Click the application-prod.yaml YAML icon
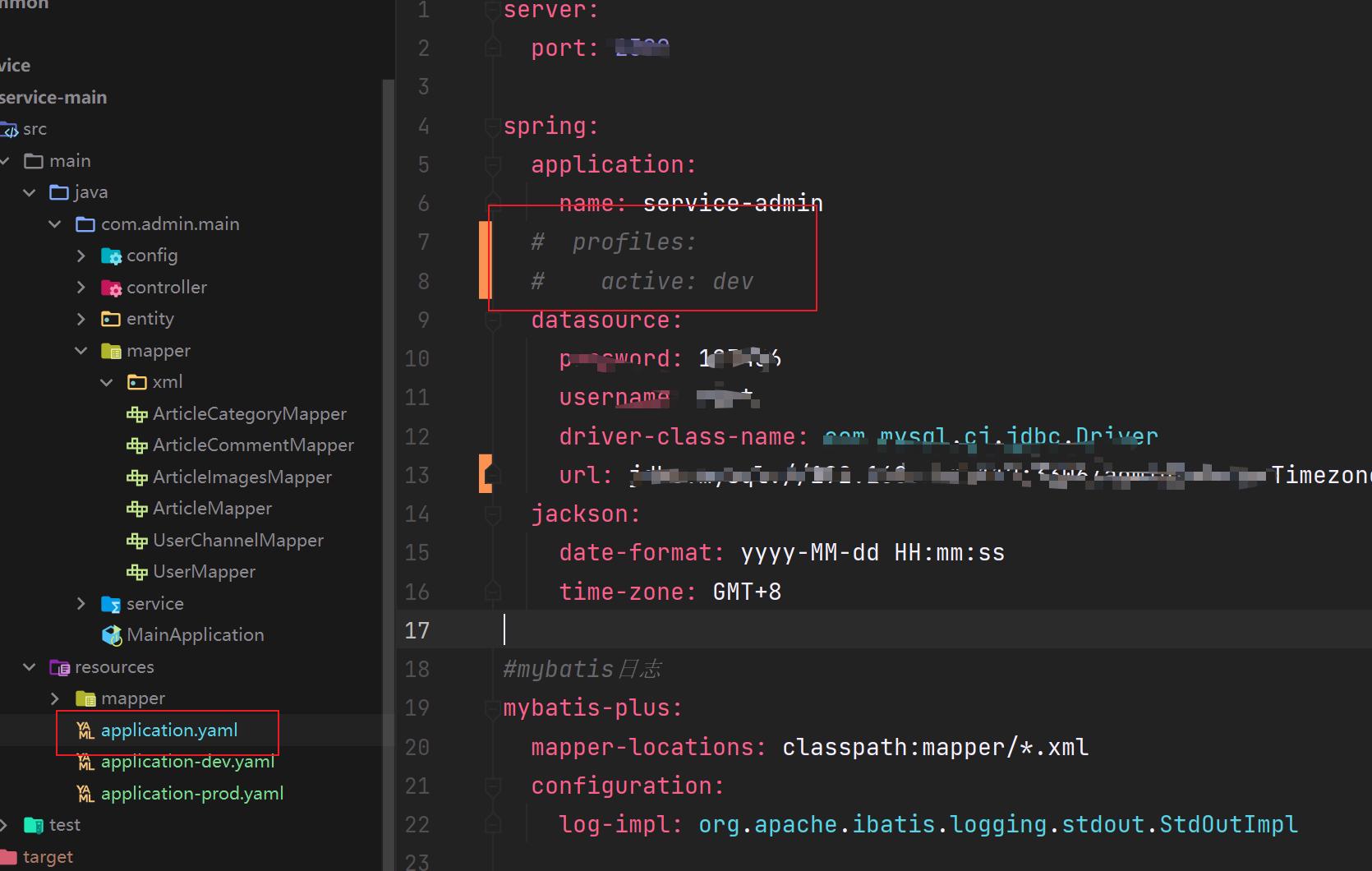The image size is (1372, 871). point(85,793)
